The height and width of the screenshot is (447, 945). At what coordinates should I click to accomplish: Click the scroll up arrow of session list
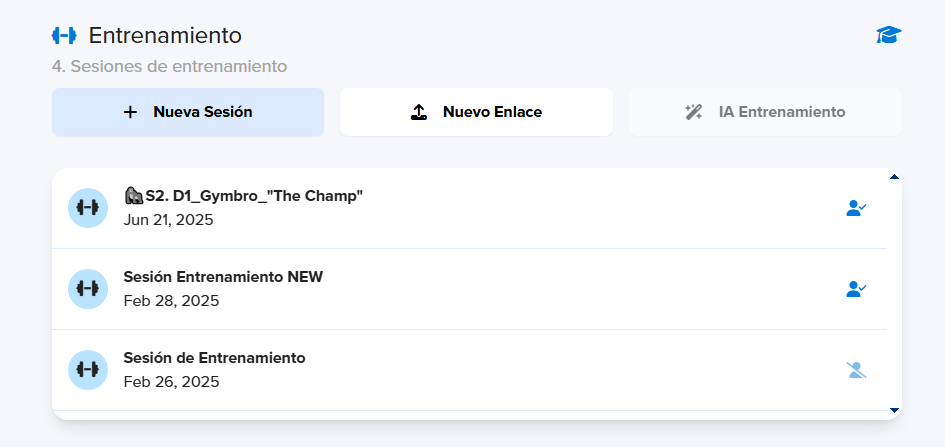point(894,177)
